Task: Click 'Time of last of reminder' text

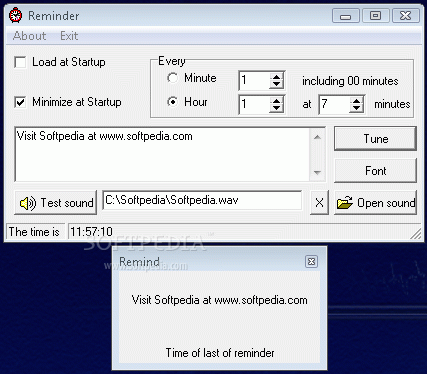Action: coord(220,353)
